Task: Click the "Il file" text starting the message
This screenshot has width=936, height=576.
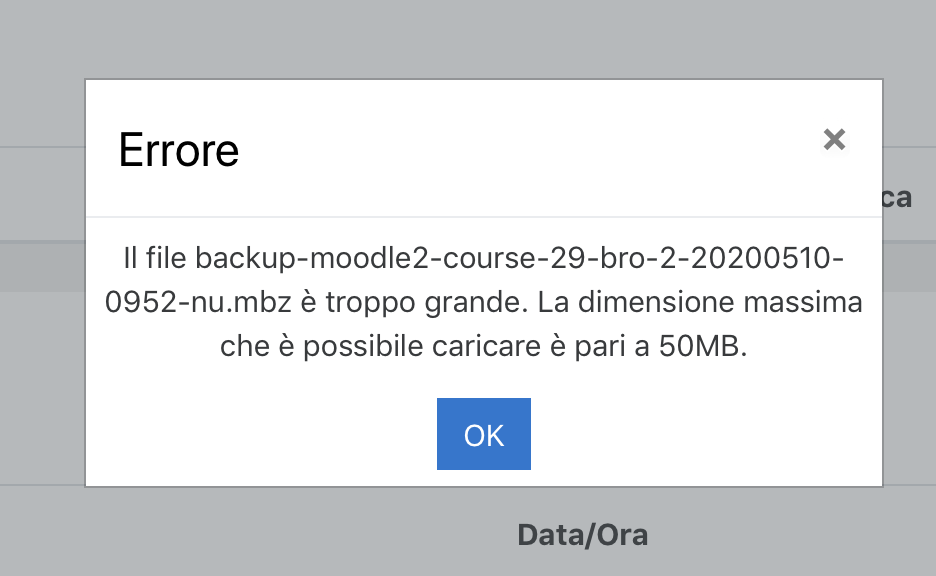Action: point(155,260)
